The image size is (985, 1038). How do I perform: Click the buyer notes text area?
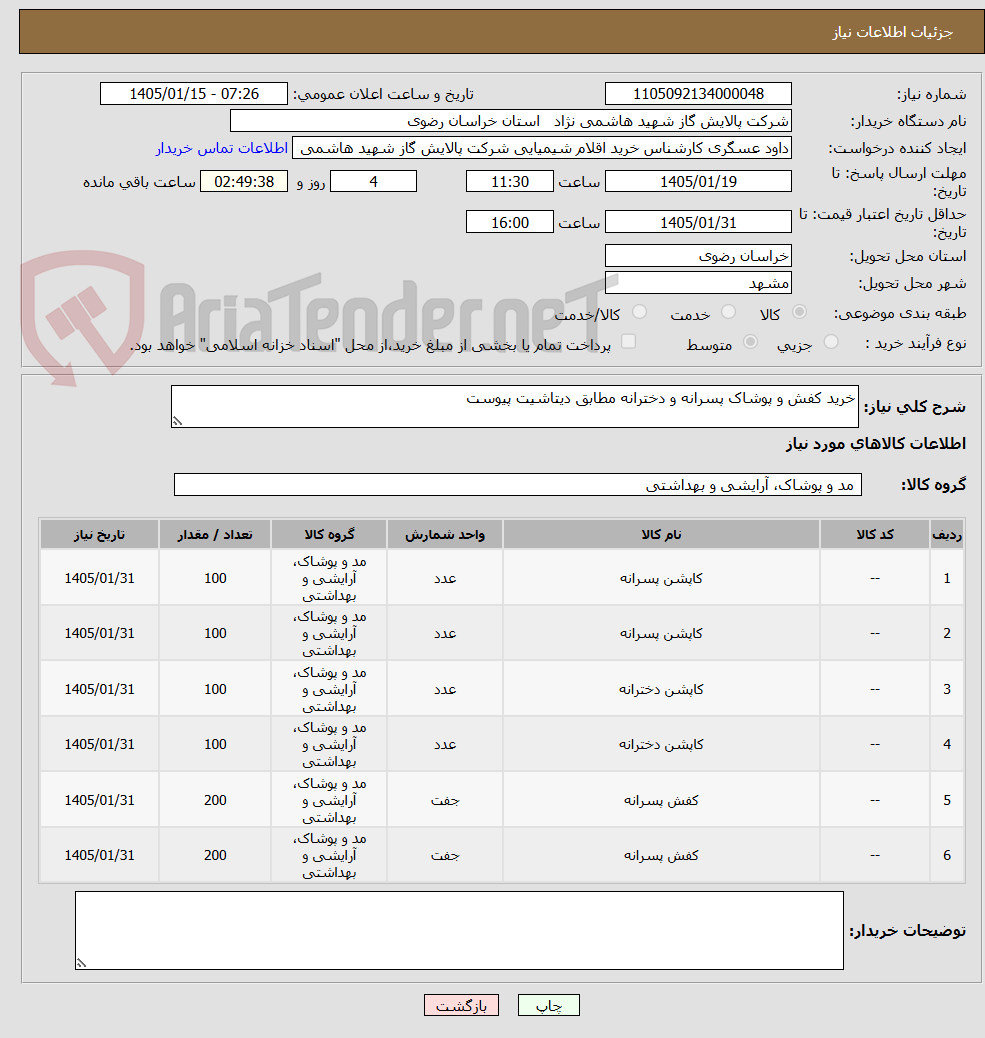459,931
